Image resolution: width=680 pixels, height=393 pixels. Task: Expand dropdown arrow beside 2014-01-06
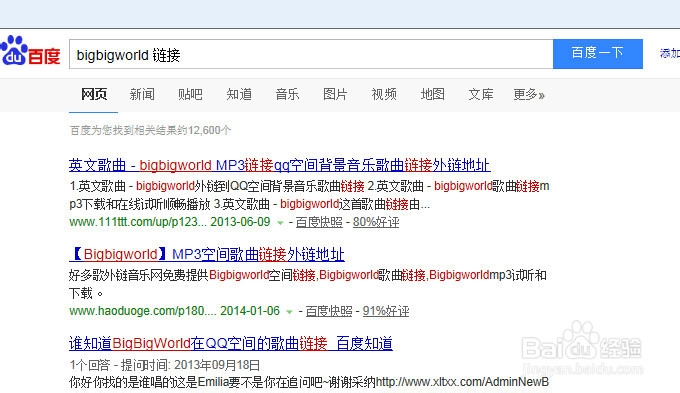pos(289,312)
